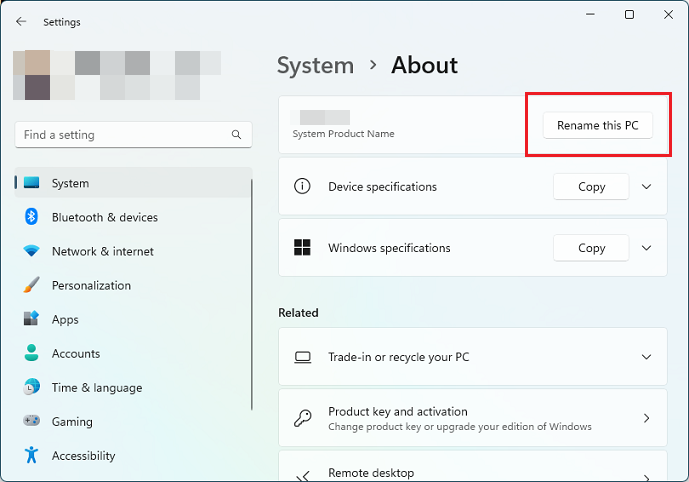Open Time & language settings
This screenshot has width=689, height=482.
click(133, 387)
